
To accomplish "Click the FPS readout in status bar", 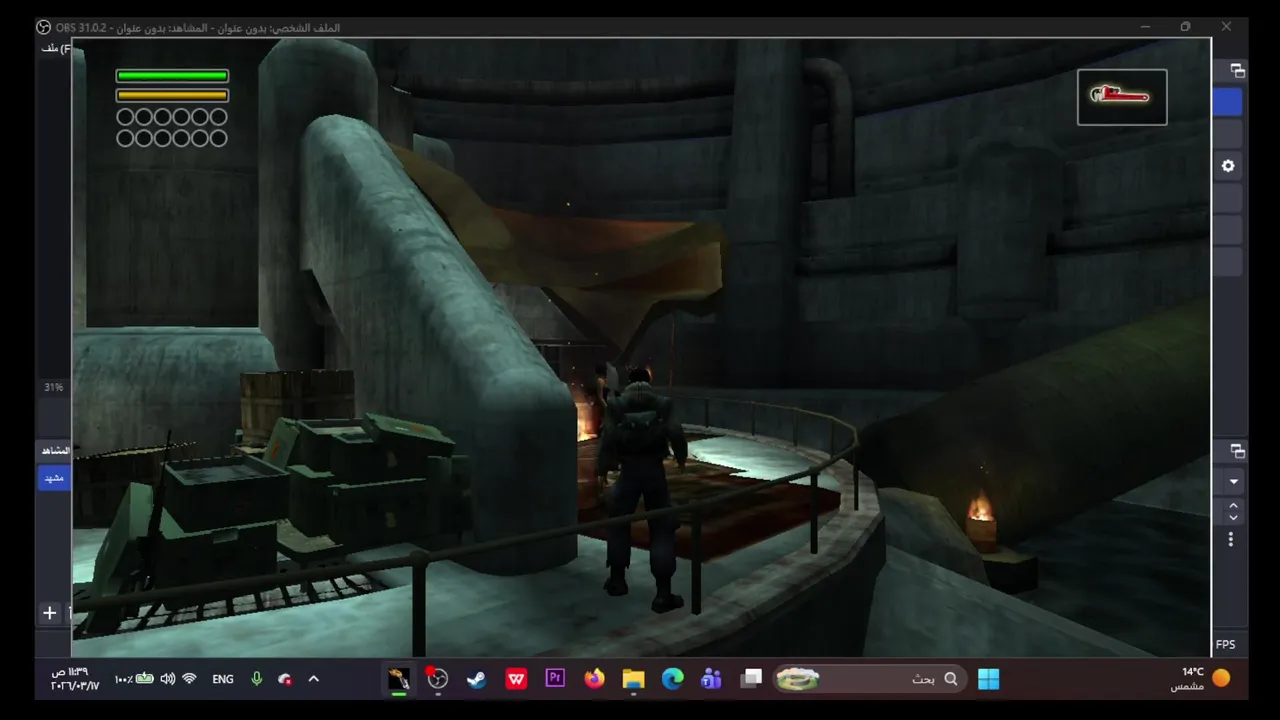I will (1225, 645).
